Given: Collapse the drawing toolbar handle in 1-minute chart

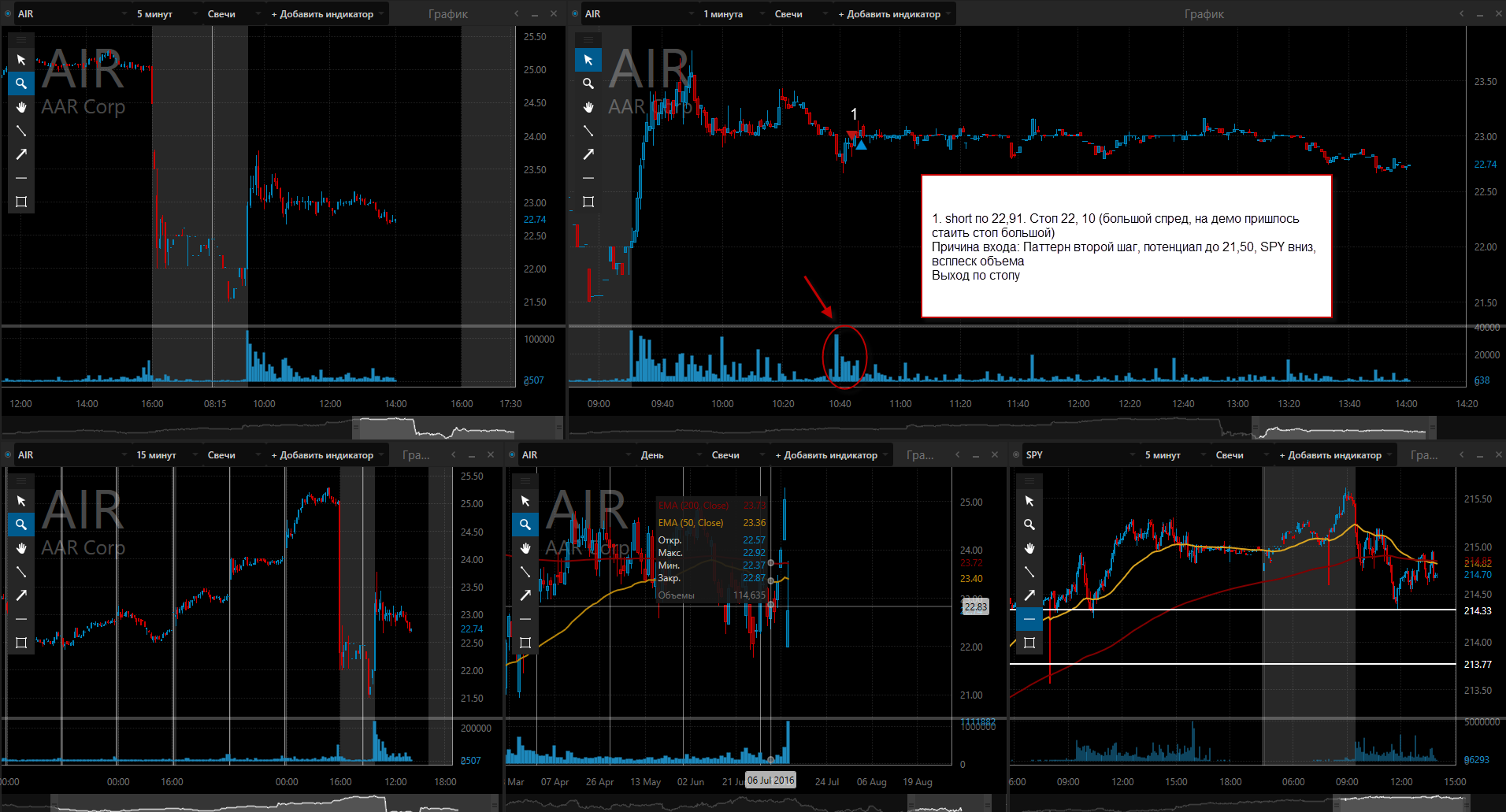Looking at the screenshot, I should tap(588, 39).
